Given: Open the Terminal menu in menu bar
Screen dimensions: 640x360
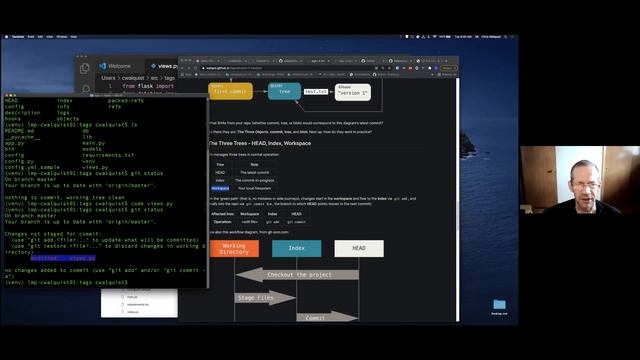Looking at the screenshot, I should coord(18,37).
